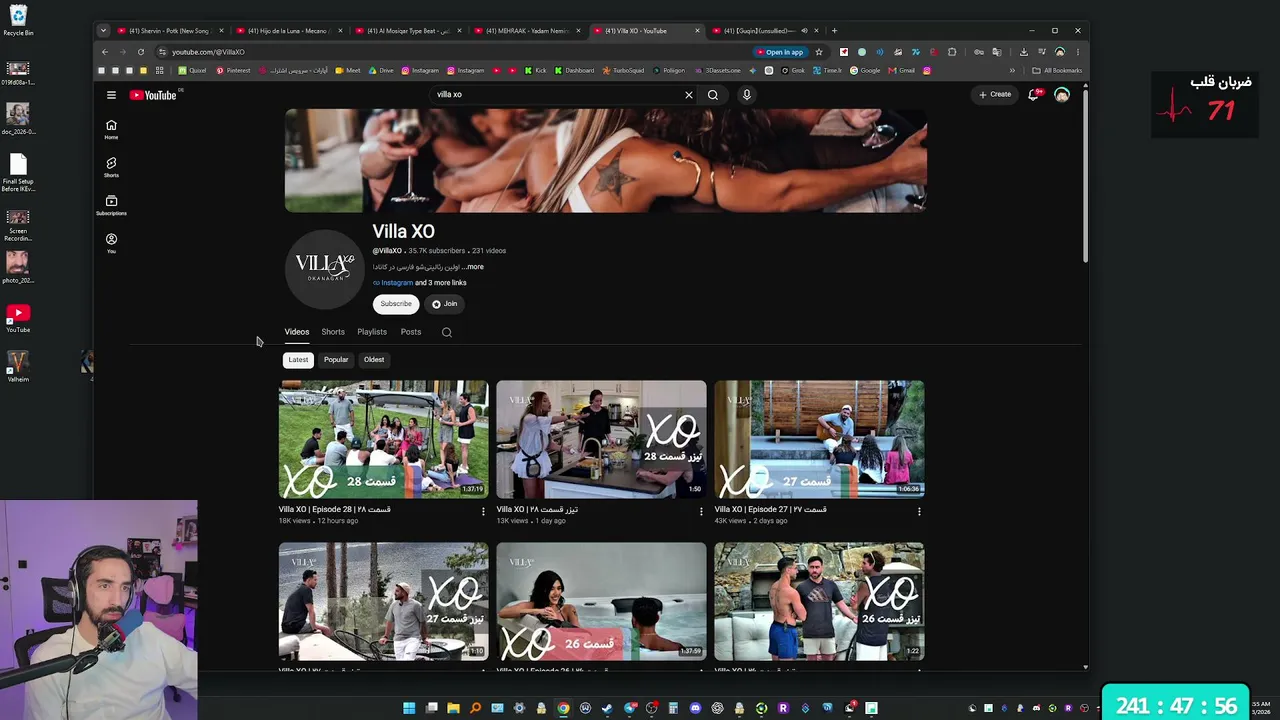
Task: Open the channel Playlists tab
Action: (x=372, y=332)
